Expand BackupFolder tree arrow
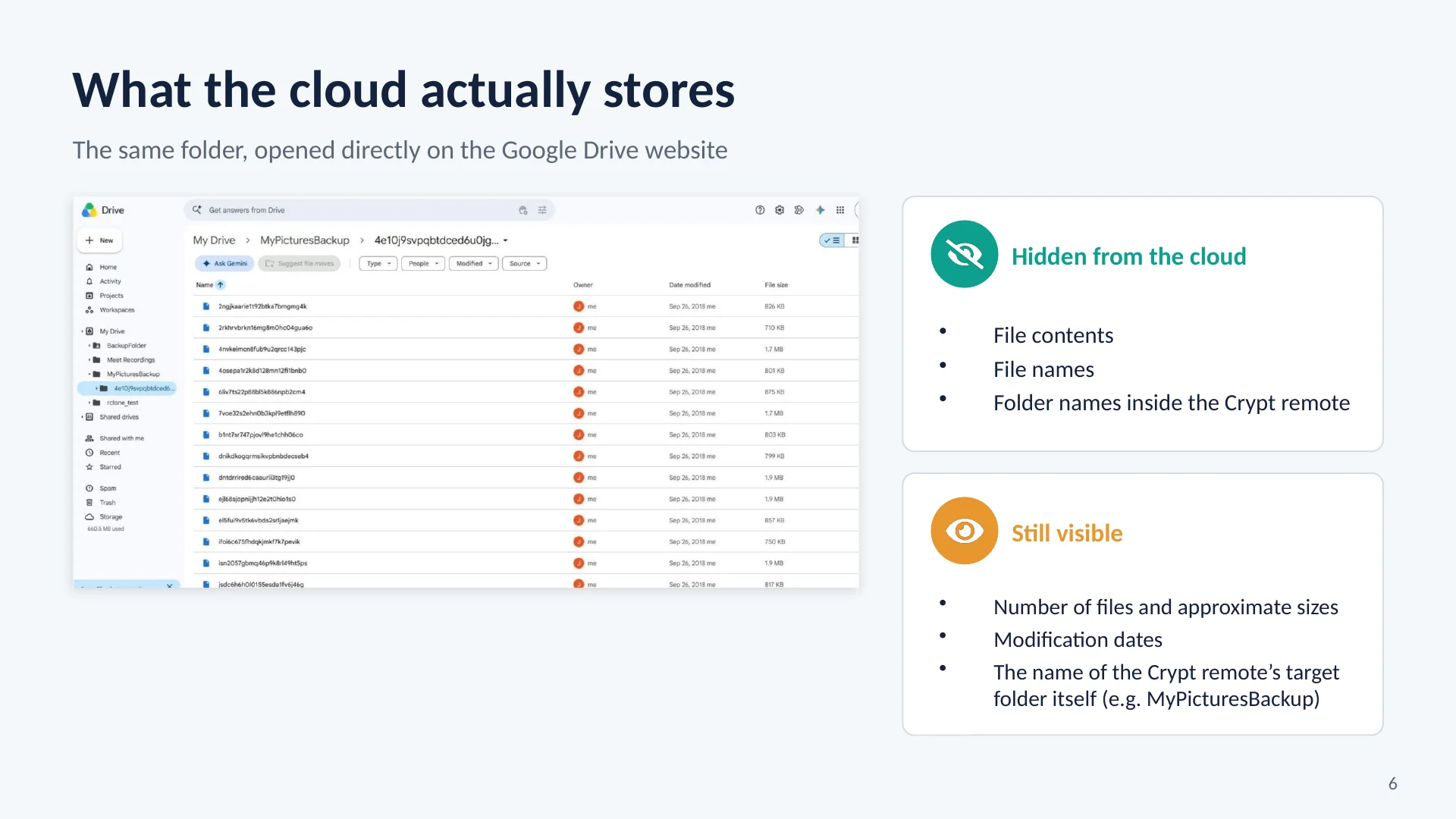 click(x=89, y=346)
